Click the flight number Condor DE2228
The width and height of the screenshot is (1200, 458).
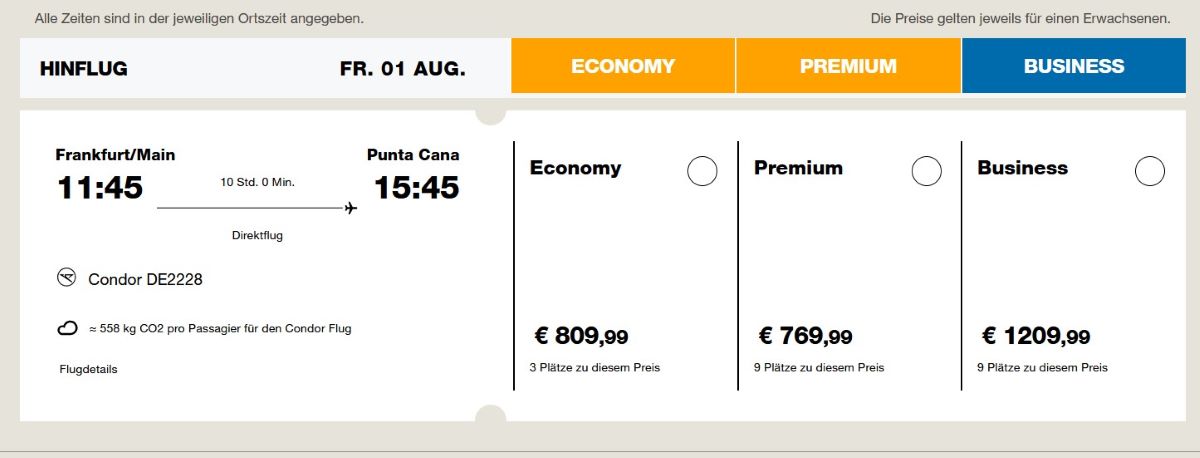[145, 279]
